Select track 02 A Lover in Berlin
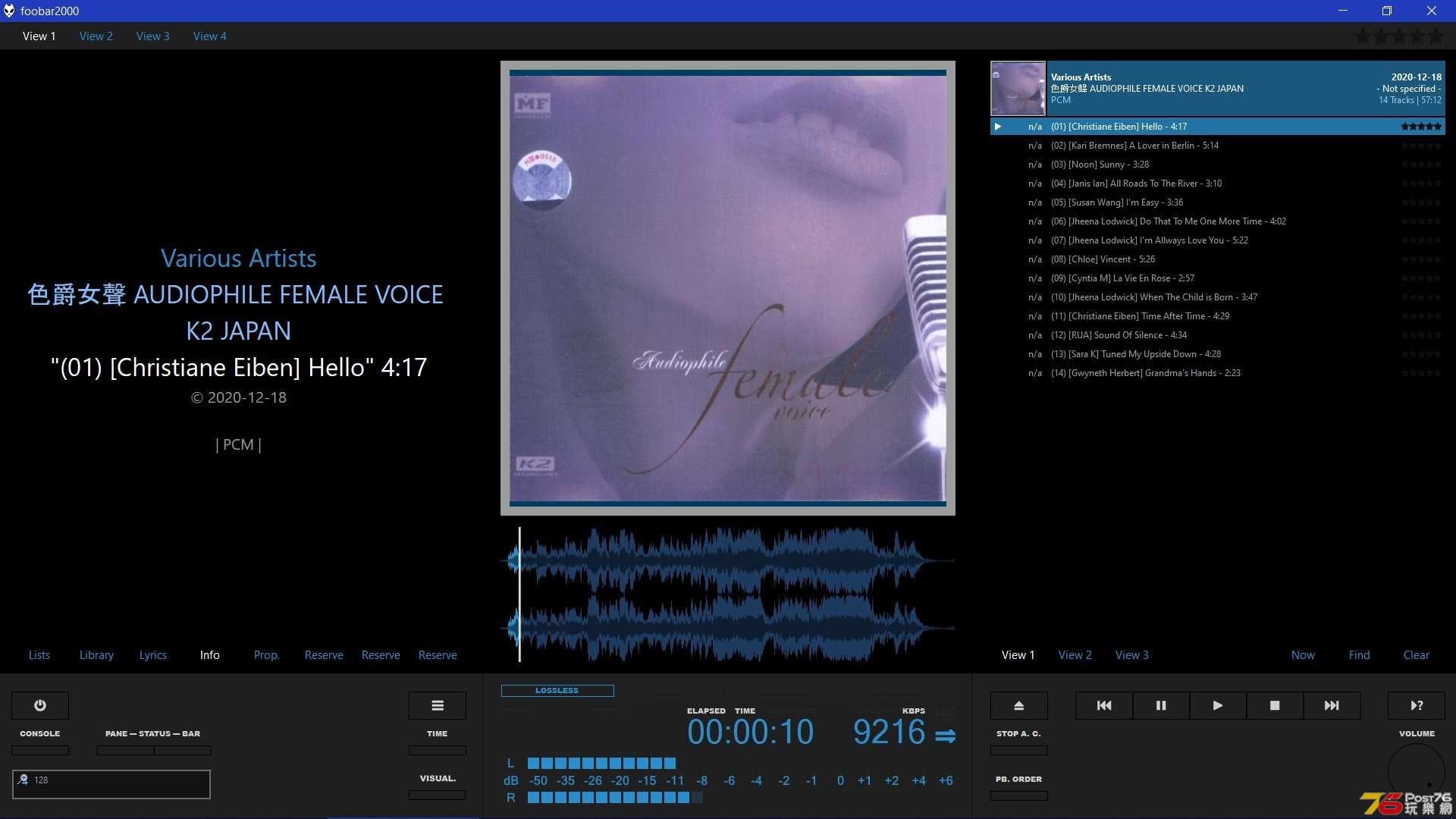The width and height of the screenshot is (1456, 819). click(x=1218, y=146)
